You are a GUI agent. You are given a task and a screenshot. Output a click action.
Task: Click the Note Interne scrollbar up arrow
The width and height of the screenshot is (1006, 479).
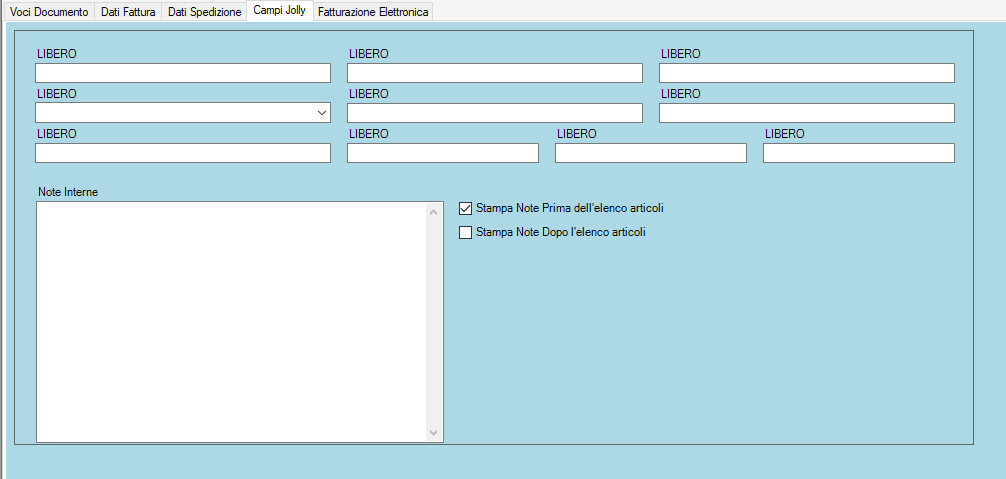coord(433,212)
